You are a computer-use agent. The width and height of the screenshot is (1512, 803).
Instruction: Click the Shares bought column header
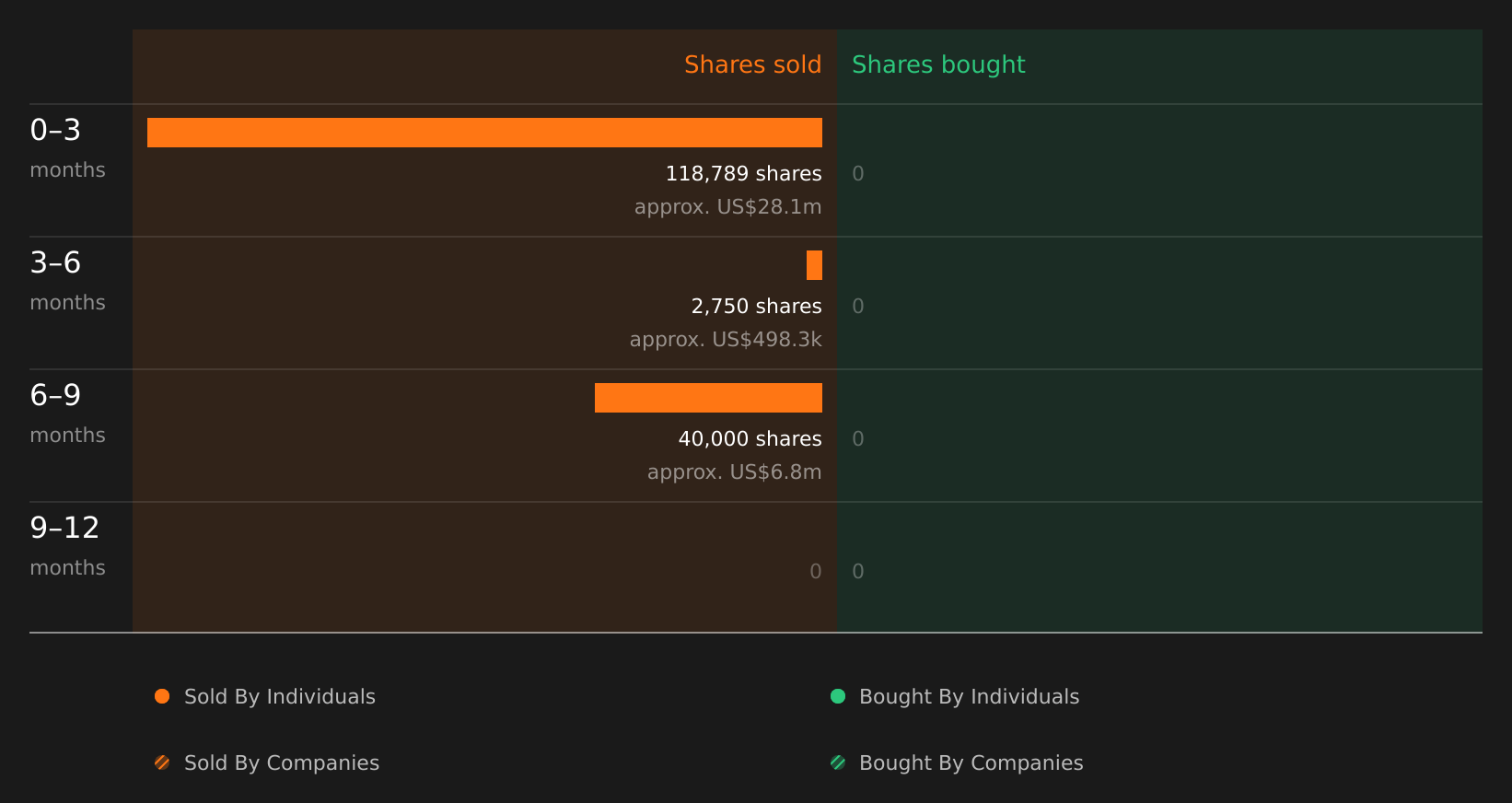coord(938,64)
